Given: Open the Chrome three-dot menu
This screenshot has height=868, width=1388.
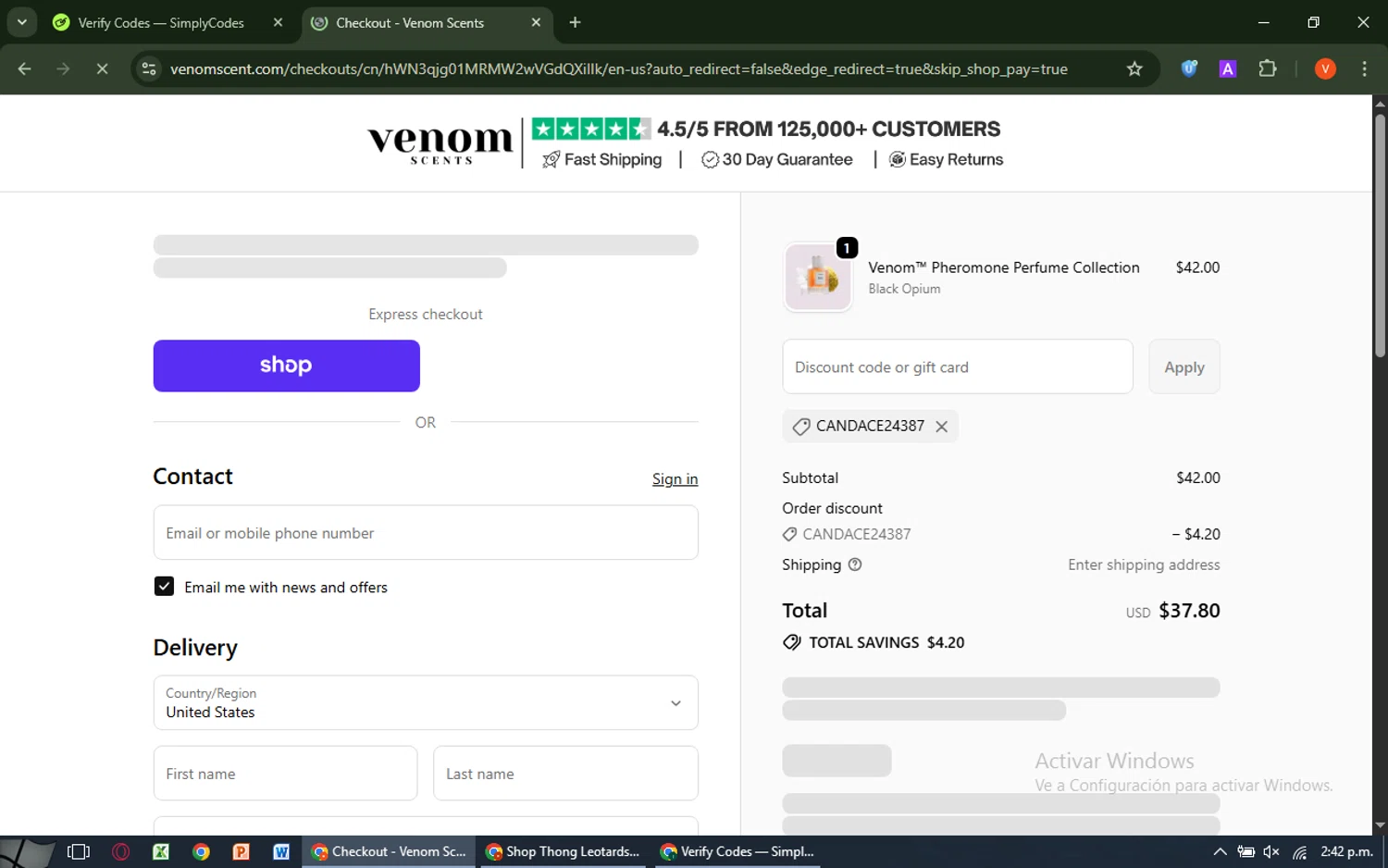Looking at the screenshot, I should [x=1364, y=68].
